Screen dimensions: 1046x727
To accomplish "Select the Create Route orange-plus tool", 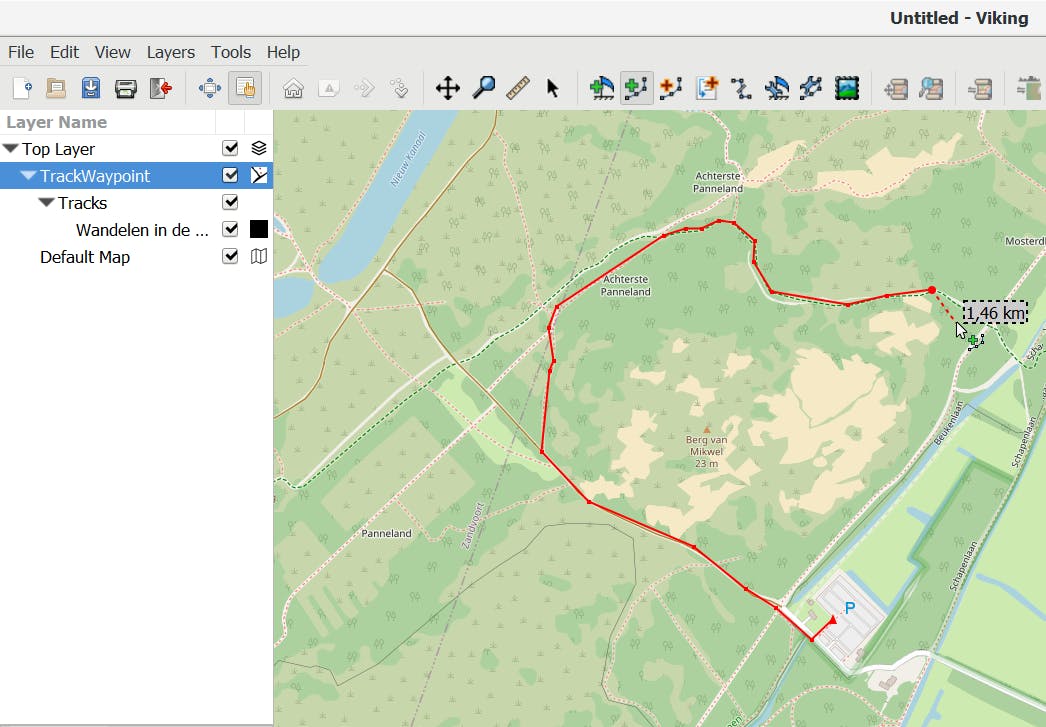I will (x=671, y=88).
